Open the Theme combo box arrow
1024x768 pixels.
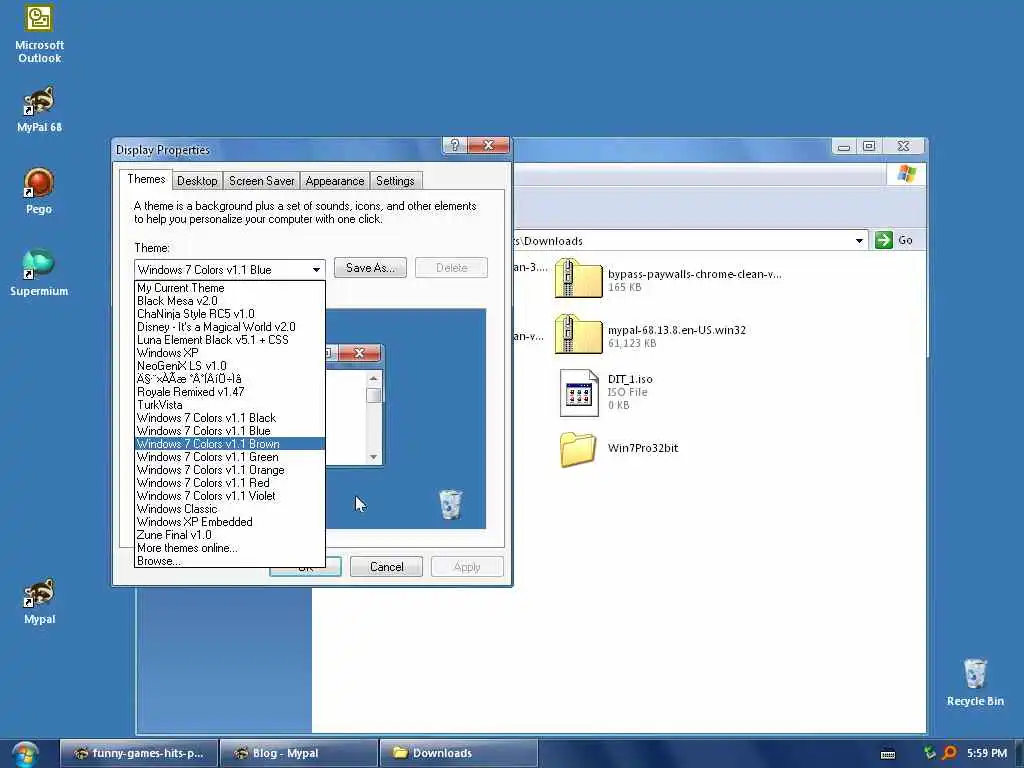[316, 270]
